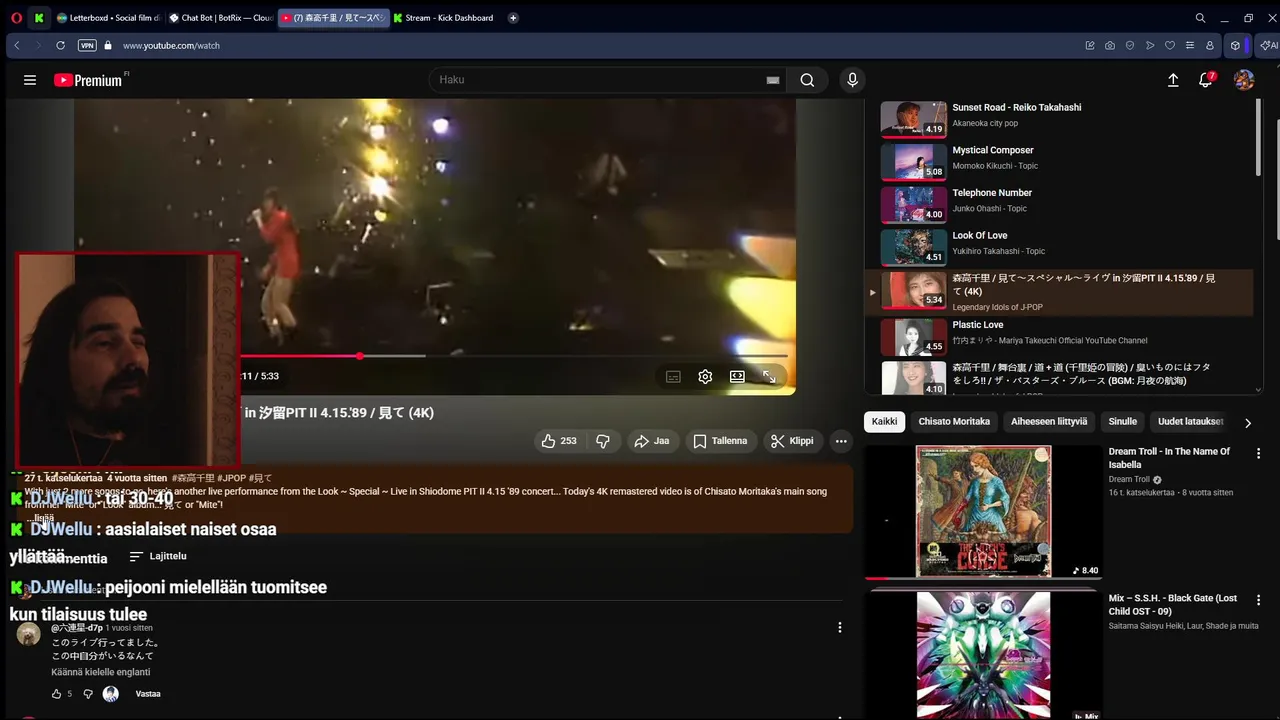The image size is (1280, 720).
Task: Click the site security lock icon
Action: (x=107, y=45)
